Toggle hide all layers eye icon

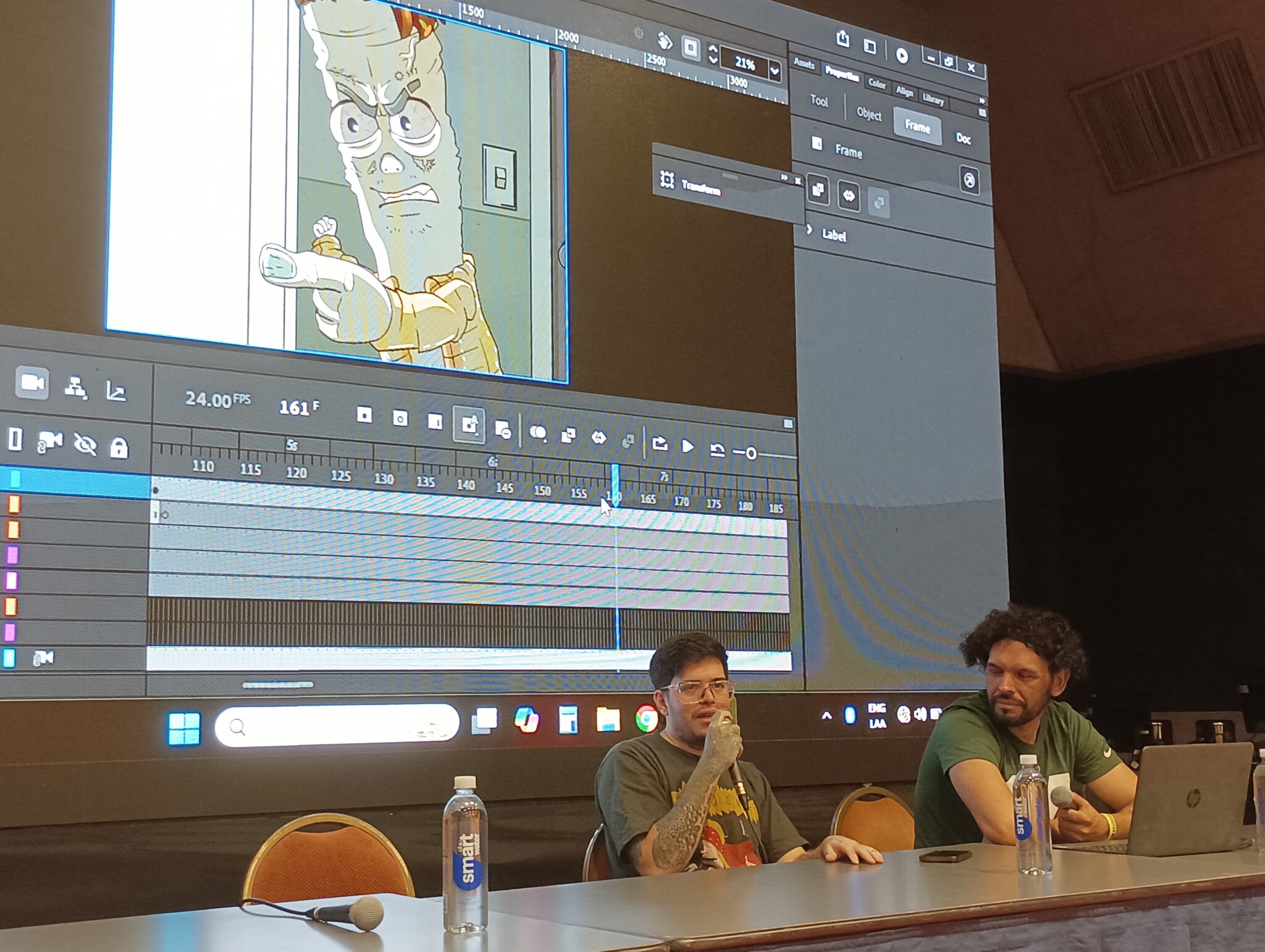click(x=85, y=444)
